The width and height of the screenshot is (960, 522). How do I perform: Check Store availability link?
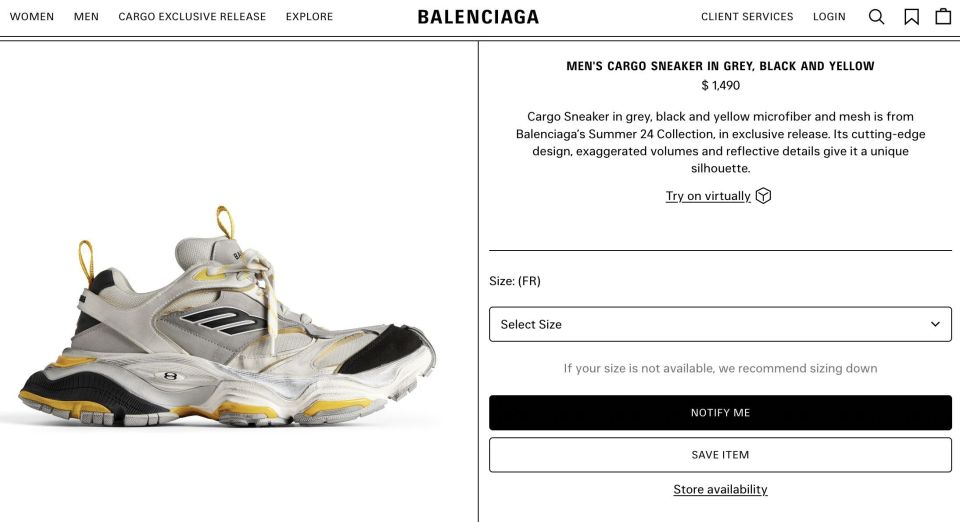[x=720, y=490]
